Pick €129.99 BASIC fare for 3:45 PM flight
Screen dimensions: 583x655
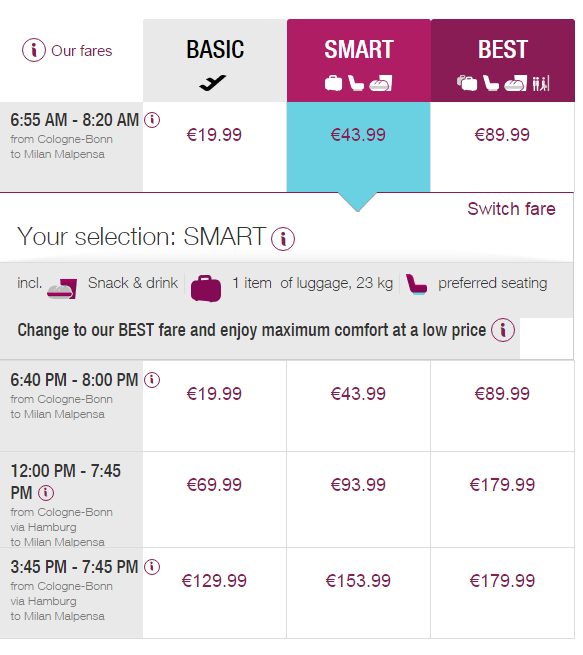(x=214, y=581)
